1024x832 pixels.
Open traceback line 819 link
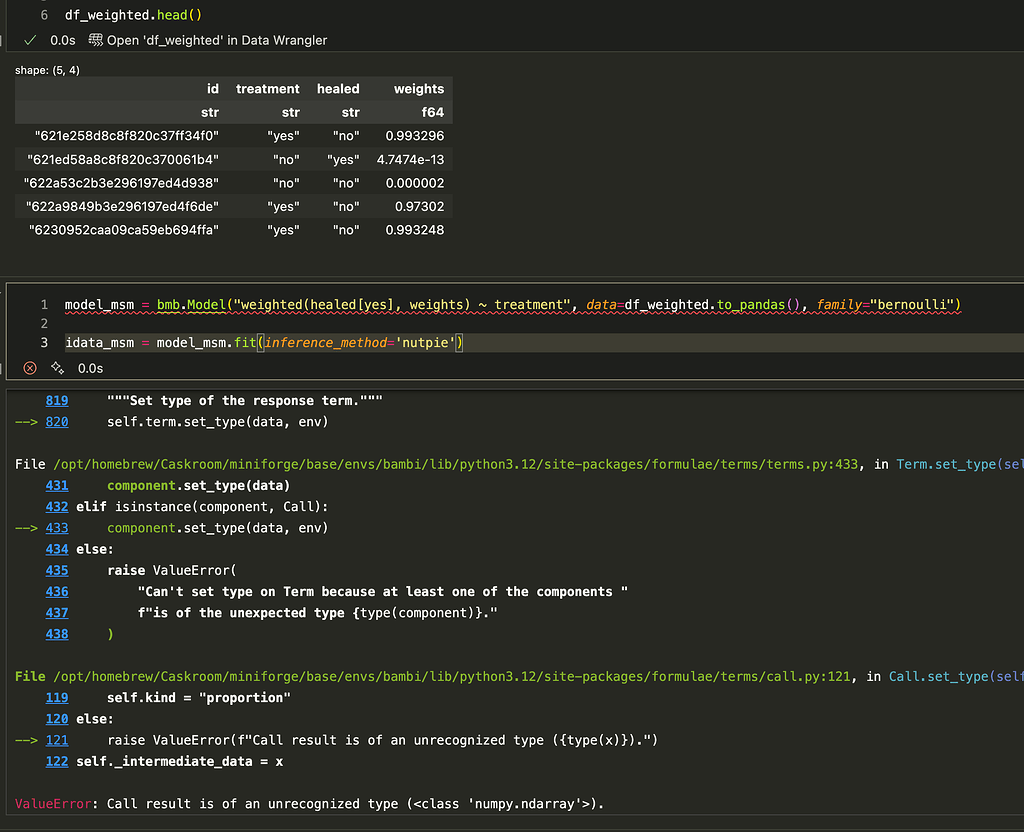[57, 401]
